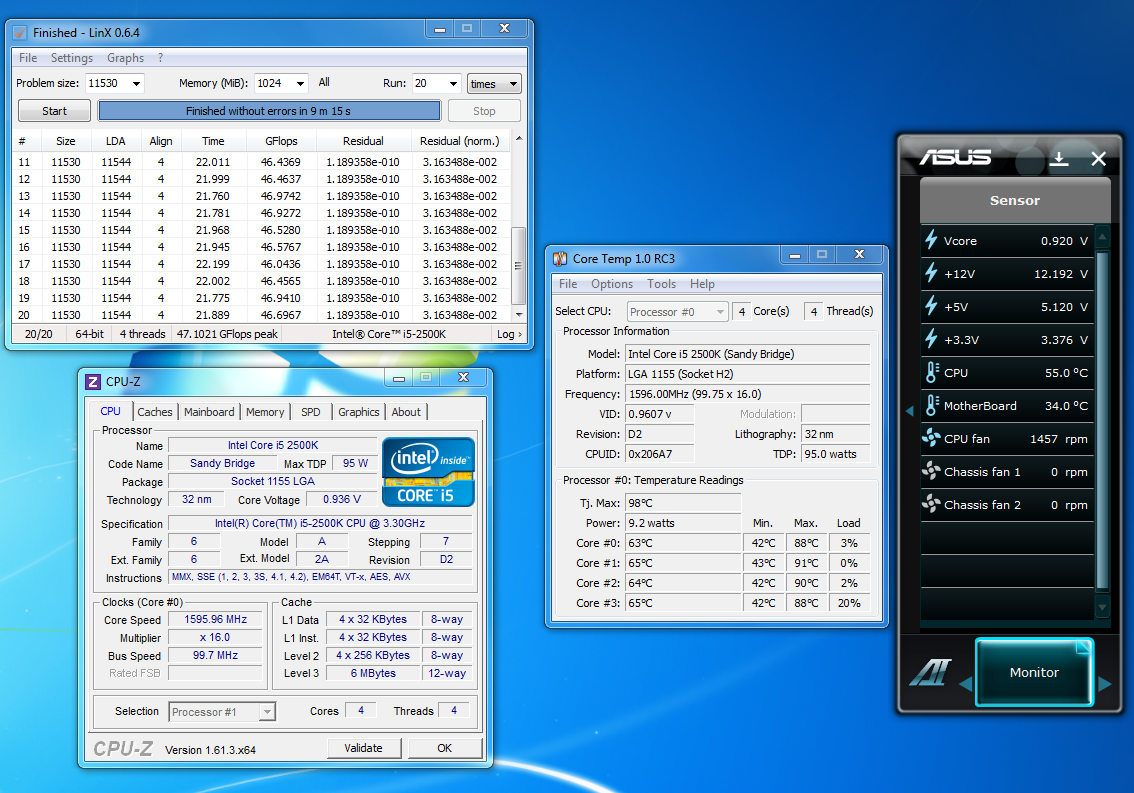Click the LinX results table scrollbar thumb
The height and width of the screenshot is (793, 1134).
(518, 265)
